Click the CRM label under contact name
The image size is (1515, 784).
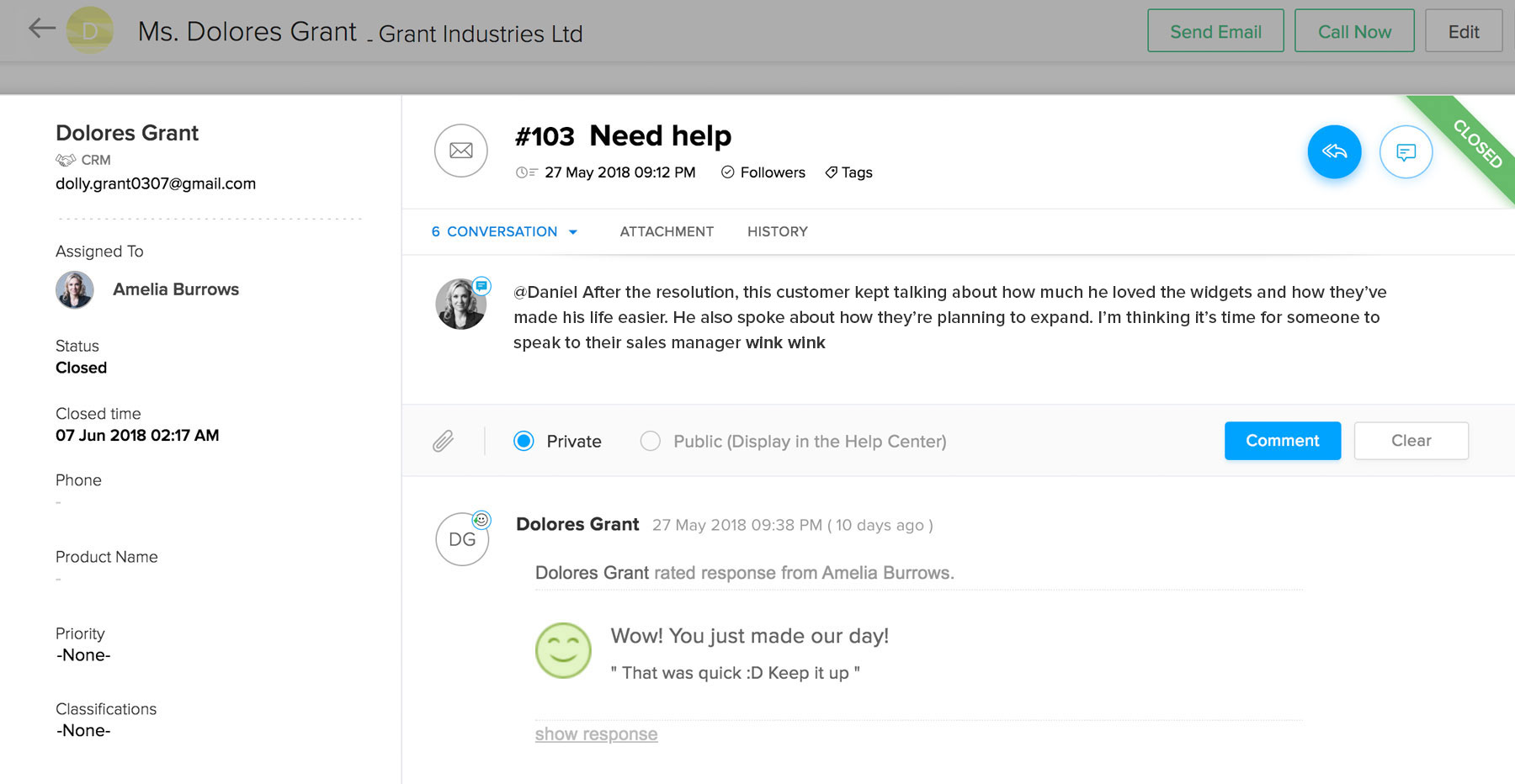[x=96, y=160]
